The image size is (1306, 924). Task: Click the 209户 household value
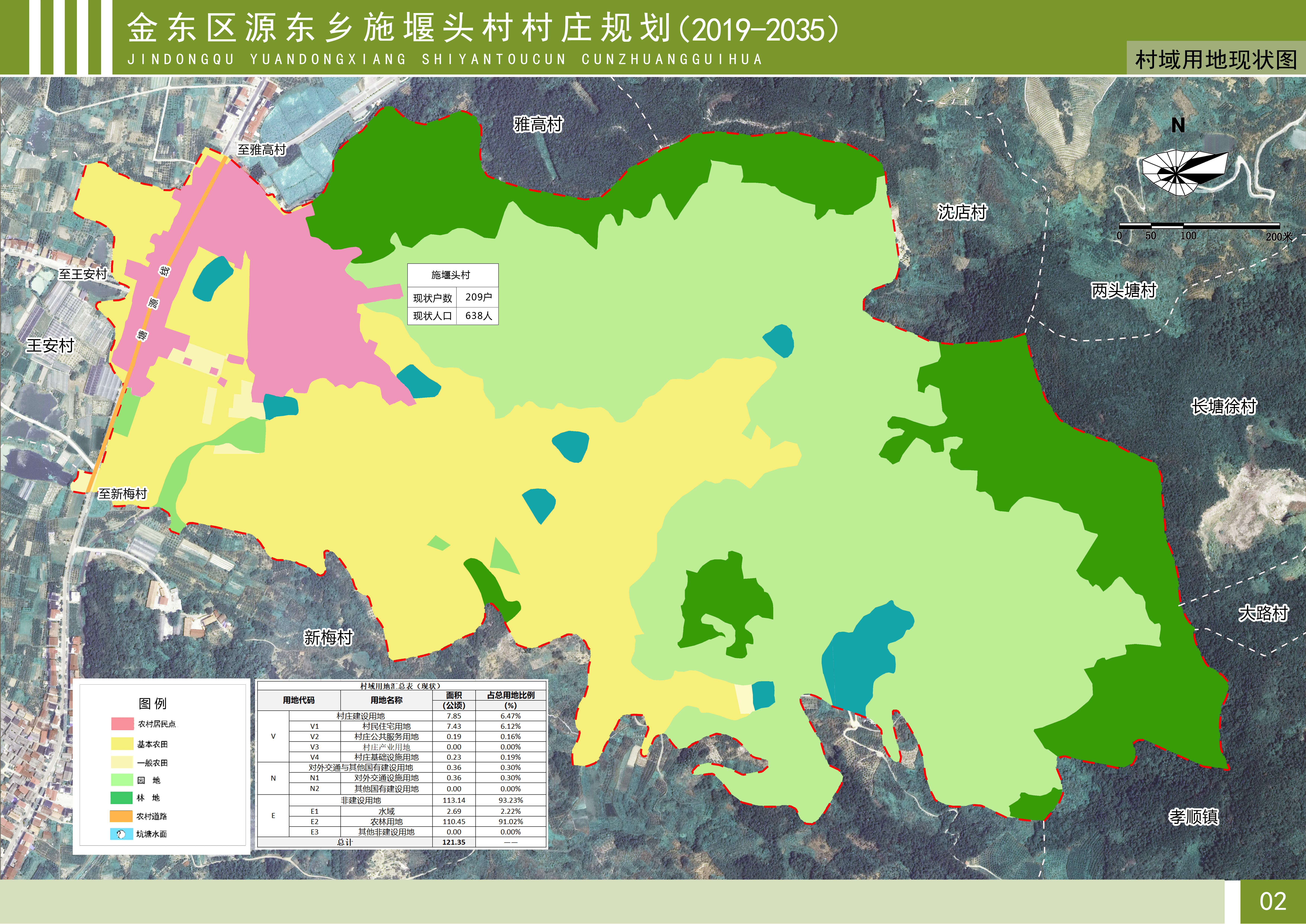pyautogui.click(x=478, y=297)
